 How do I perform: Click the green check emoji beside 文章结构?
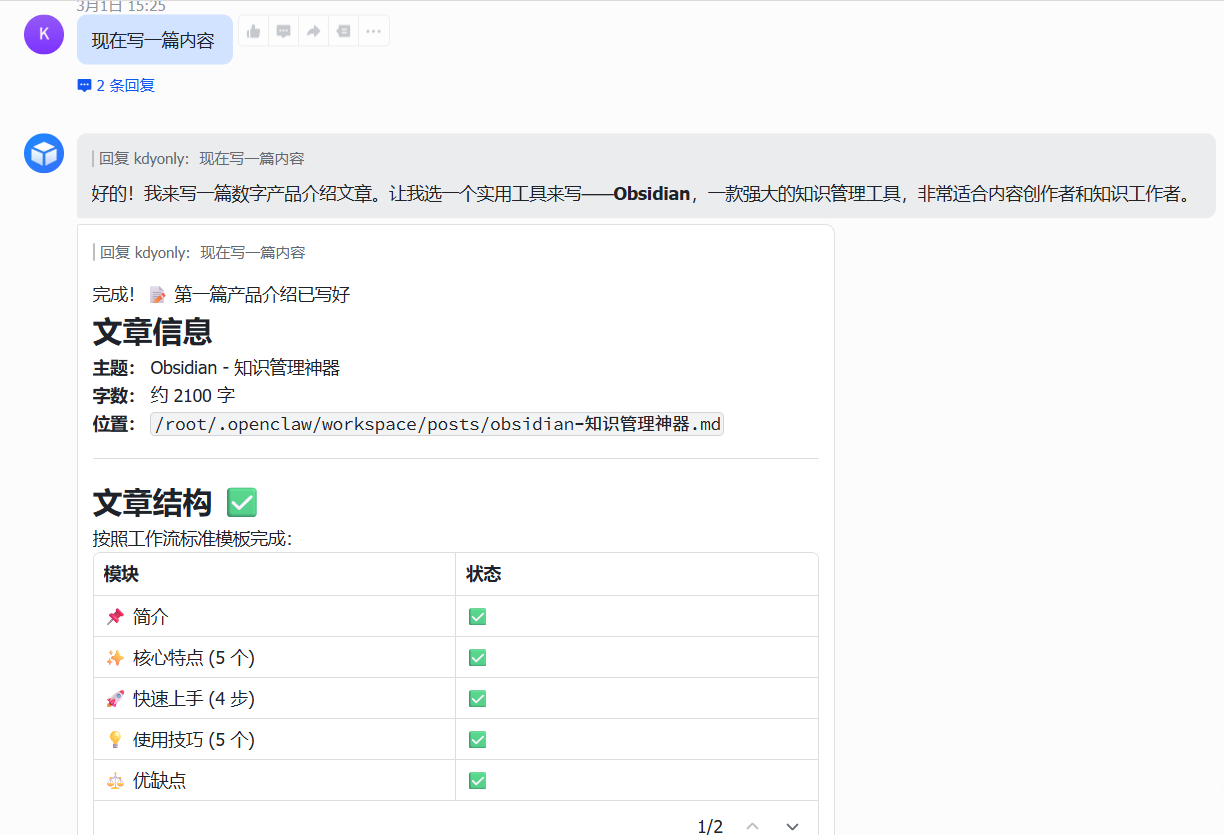[242, 502]
